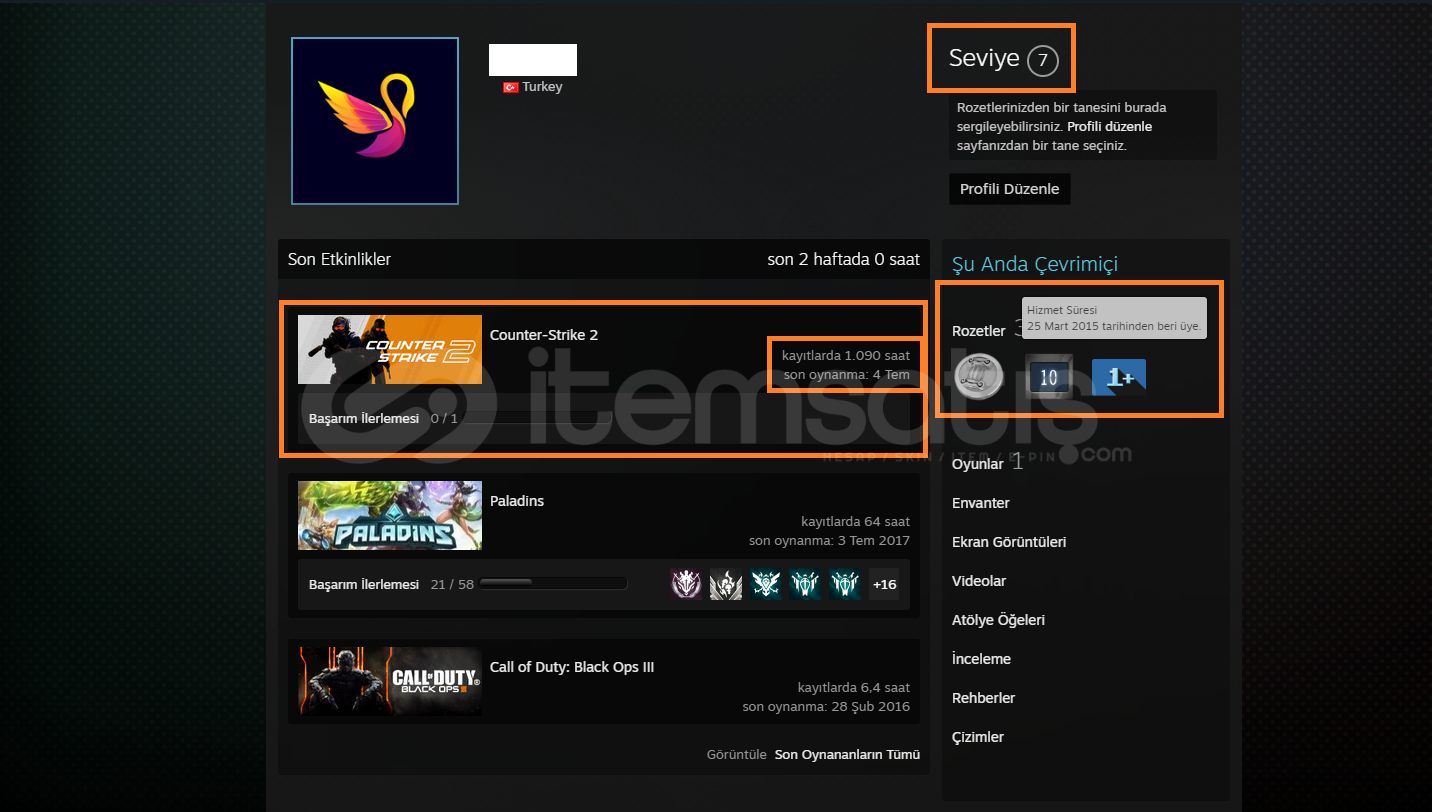Click Paladins achievement progress bar 21 / 58
The height and width of the screenshot is (812, 1432).
(x=553, y=584)
